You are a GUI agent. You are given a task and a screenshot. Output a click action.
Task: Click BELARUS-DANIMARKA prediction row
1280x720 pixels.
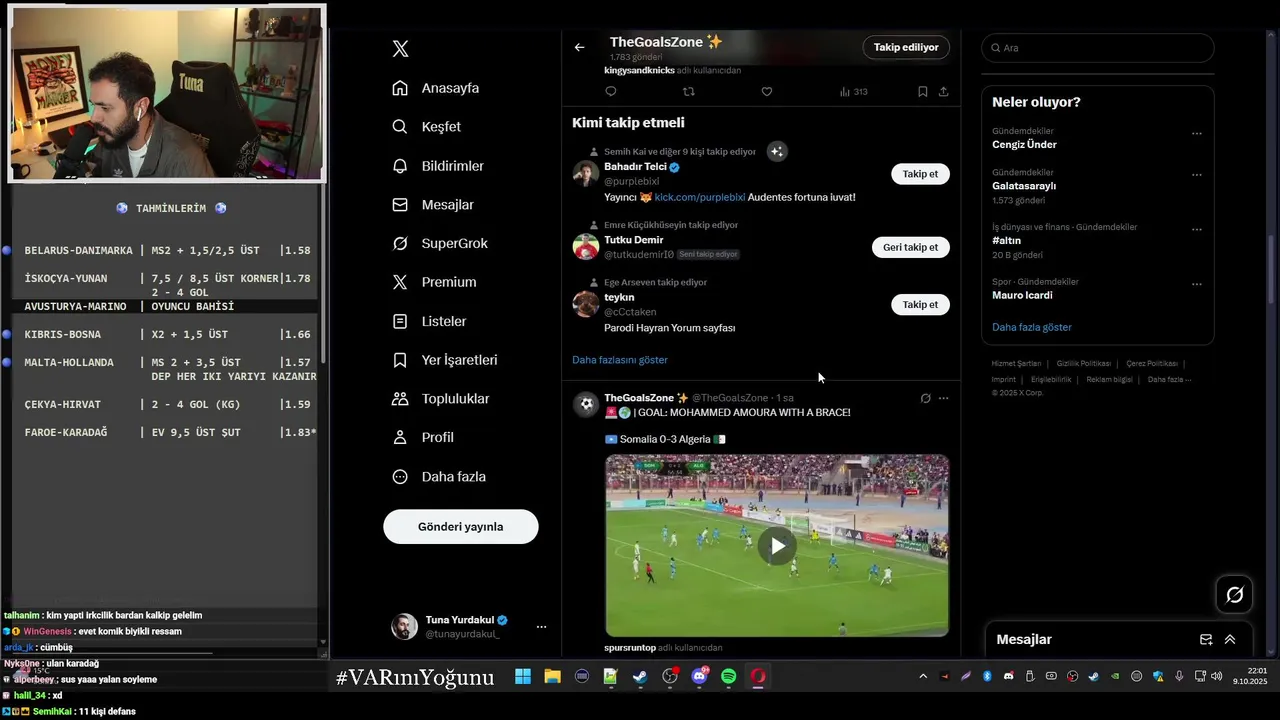(x=167, y=251)
